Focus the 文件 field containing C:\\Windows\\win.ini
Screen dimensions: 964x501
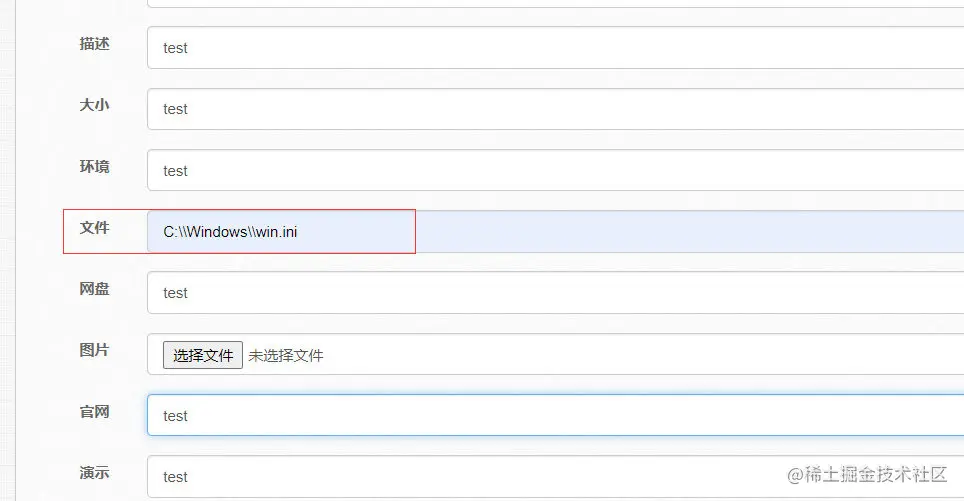555,232
